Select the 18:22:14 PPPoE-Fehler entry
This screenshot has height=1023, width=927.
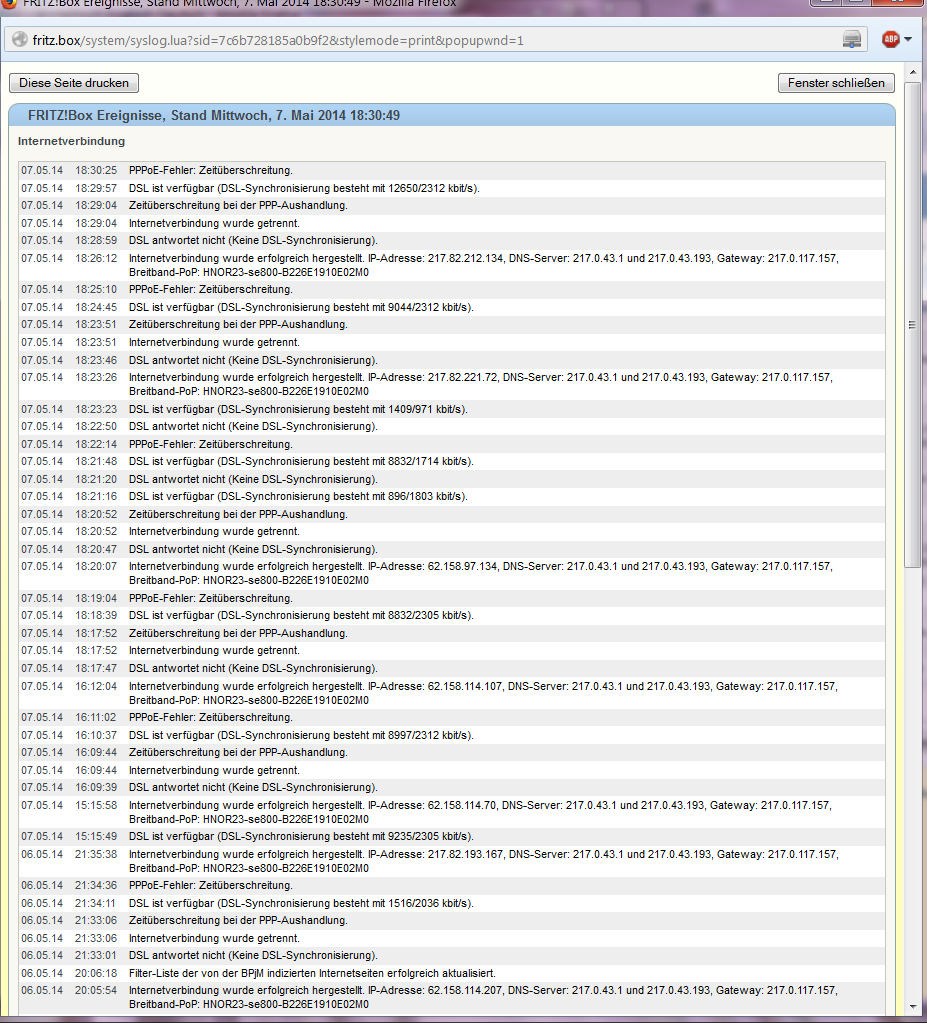tap(451, 444)
